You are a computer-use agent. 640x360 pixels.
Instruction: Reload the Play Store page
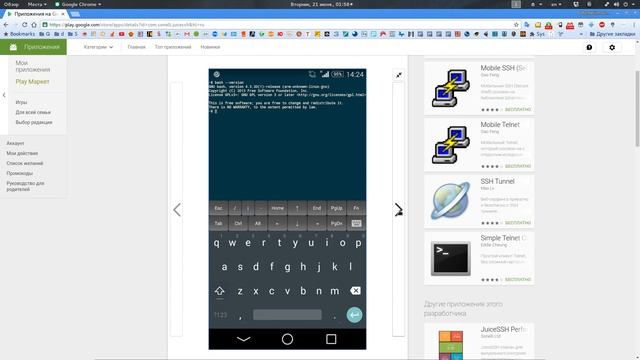pyautogui.click(x=24, y=25)
